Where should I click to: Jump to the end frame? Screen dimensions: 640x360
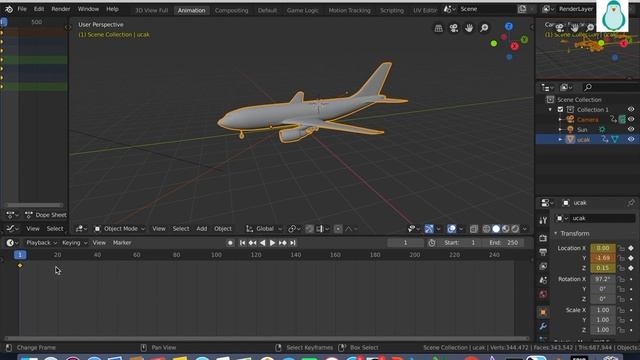point(293,243)
